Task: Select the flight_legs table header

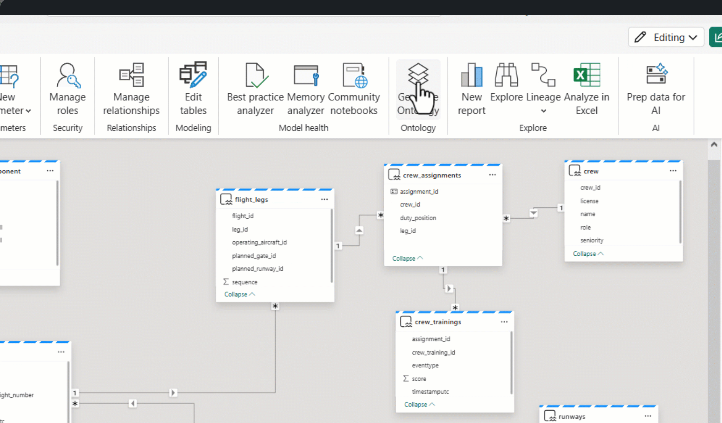Action: point(275,199)
